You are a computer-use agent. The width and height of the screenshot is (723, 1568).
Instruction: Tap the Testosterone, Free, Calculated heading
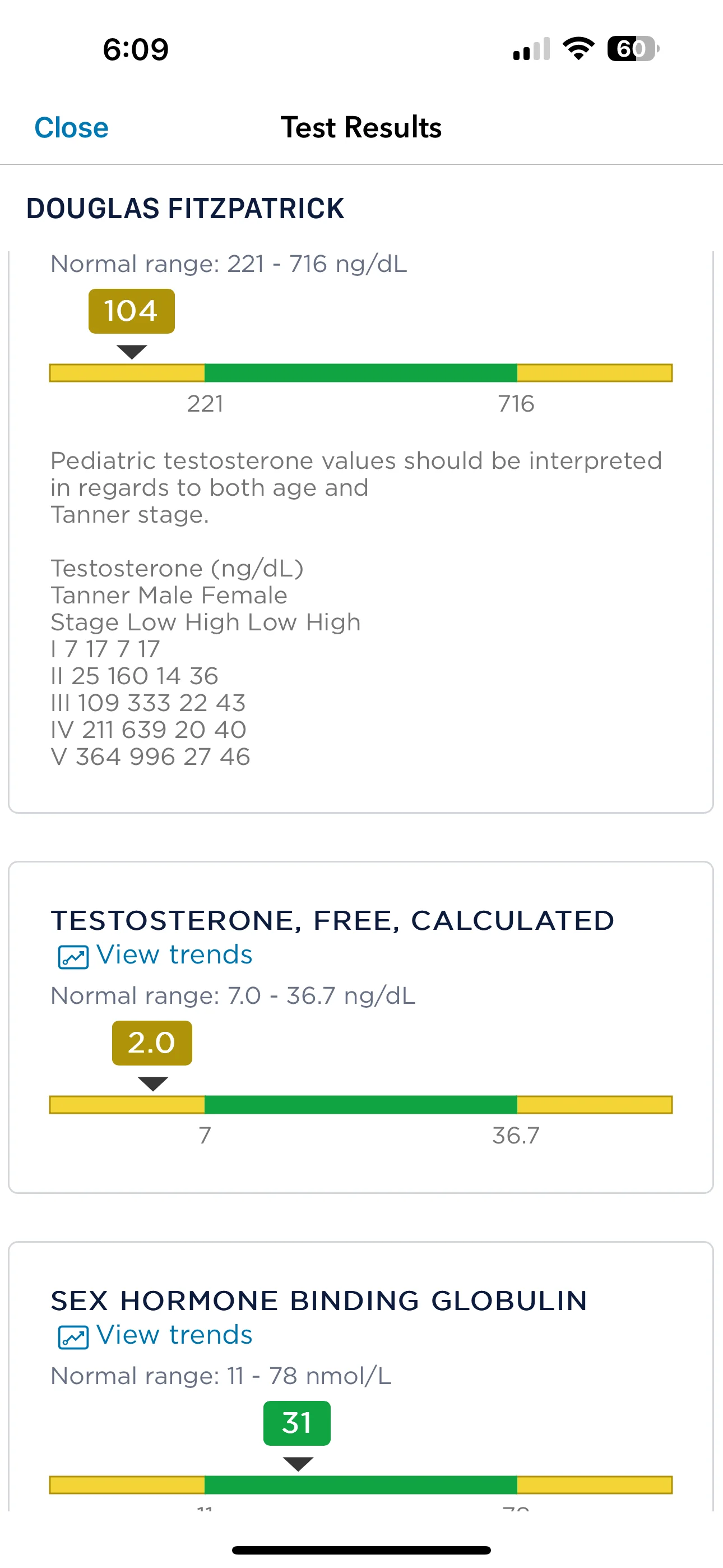click(333, 920)
